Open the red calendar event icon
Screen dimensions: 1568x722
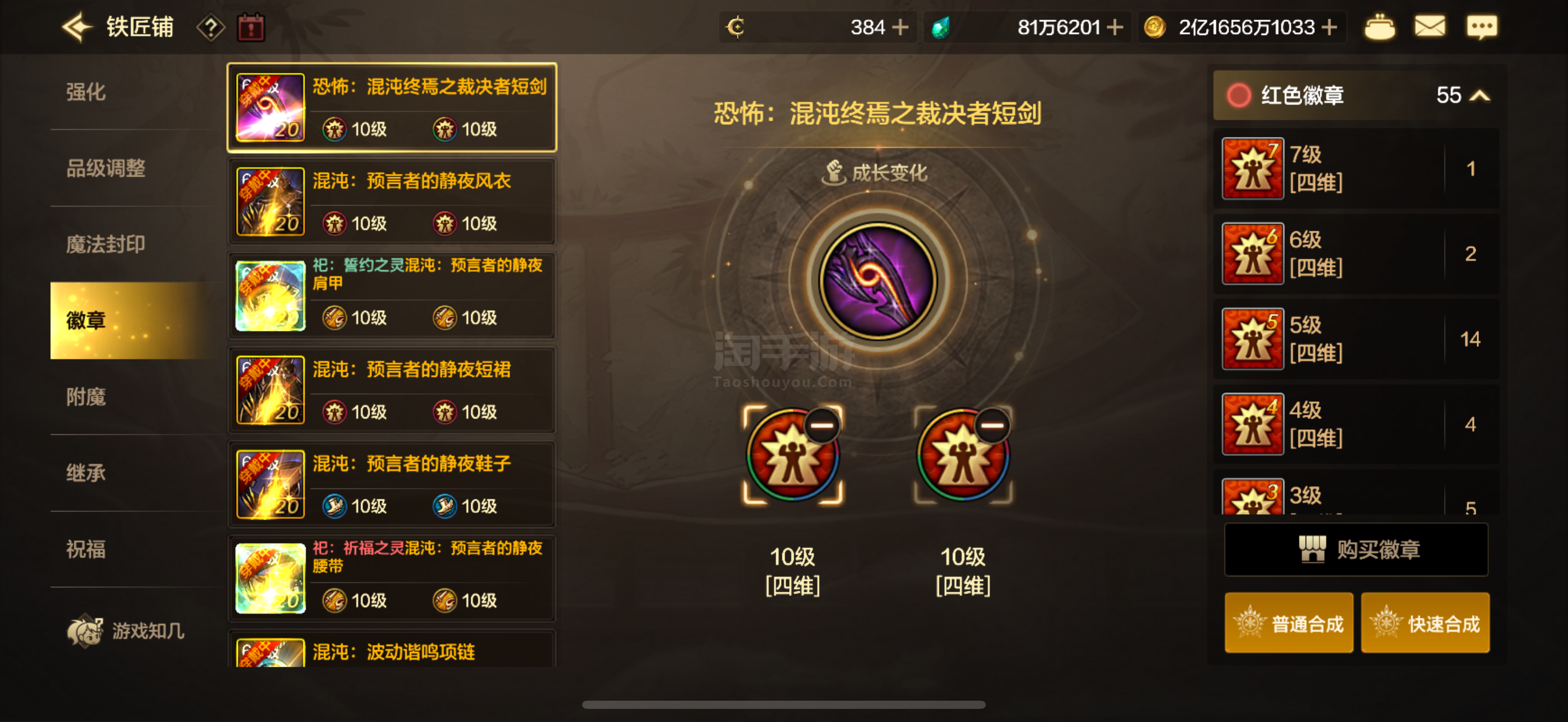coord(251,27)
